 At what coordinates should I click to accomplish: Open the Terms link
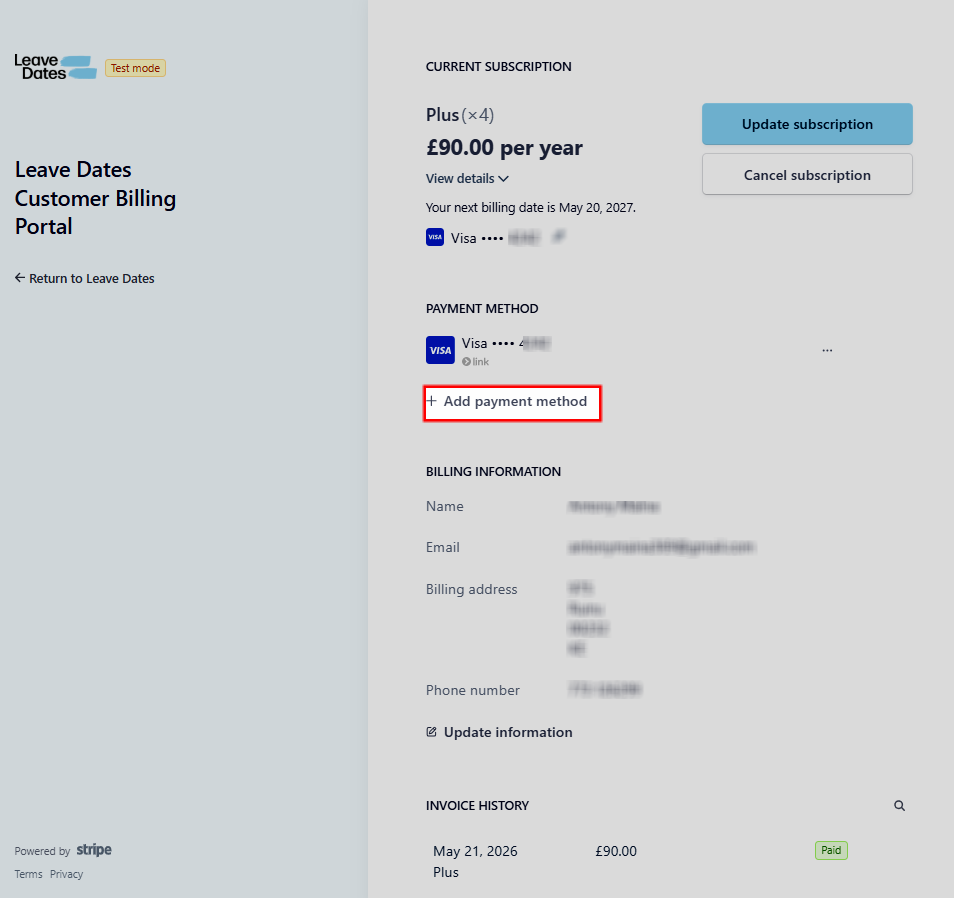[x=29, y=874]
